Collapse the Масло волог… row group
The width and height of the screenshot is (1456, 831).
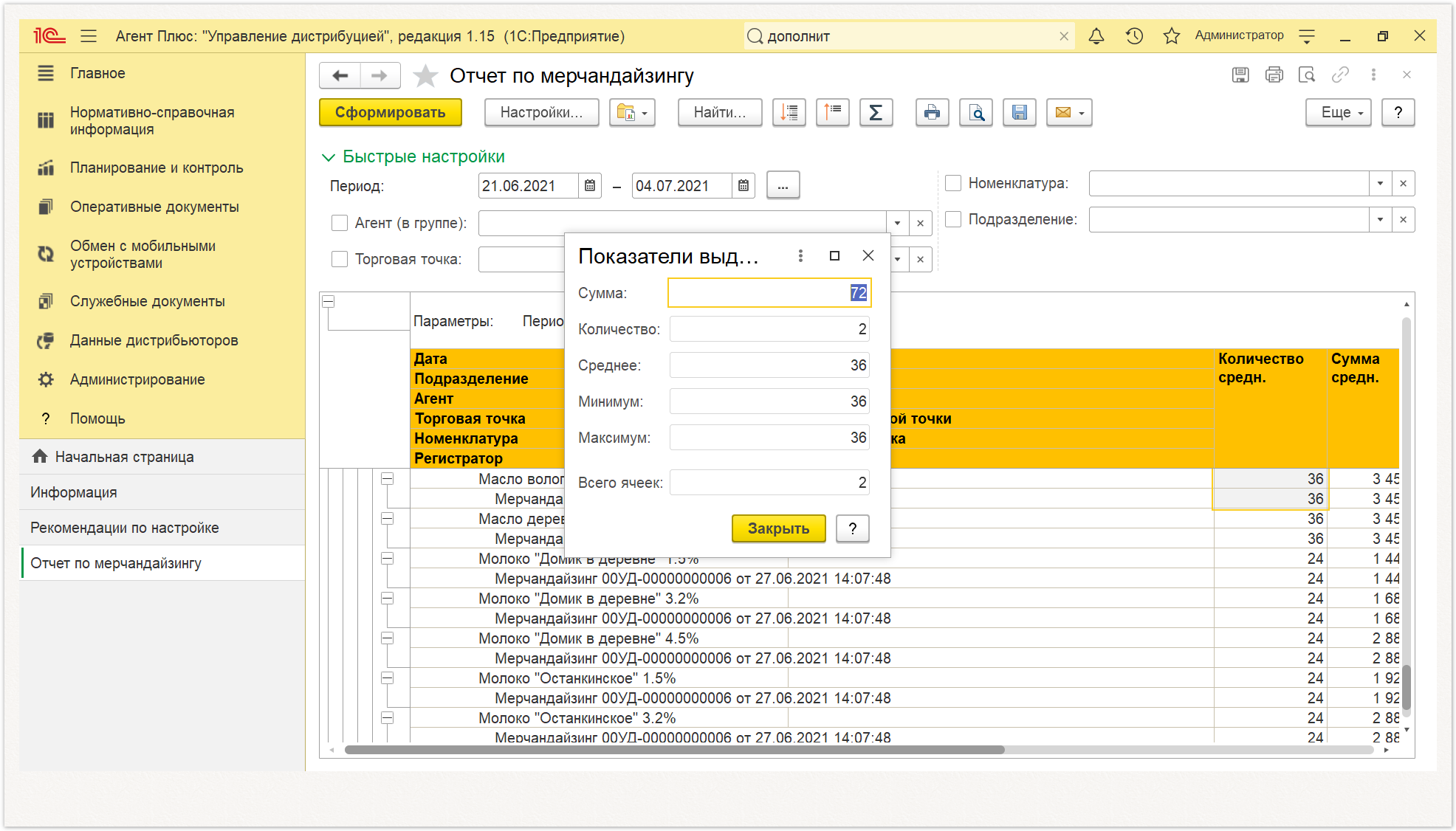(x=387, y=479)
